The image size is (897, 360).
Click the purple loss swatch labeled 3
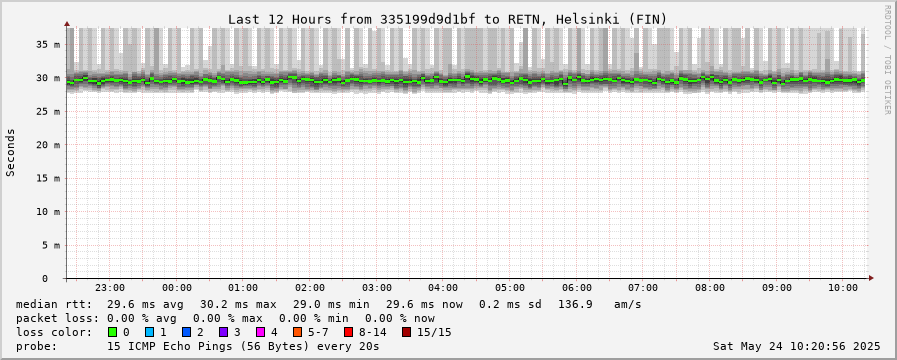[223, 332]
